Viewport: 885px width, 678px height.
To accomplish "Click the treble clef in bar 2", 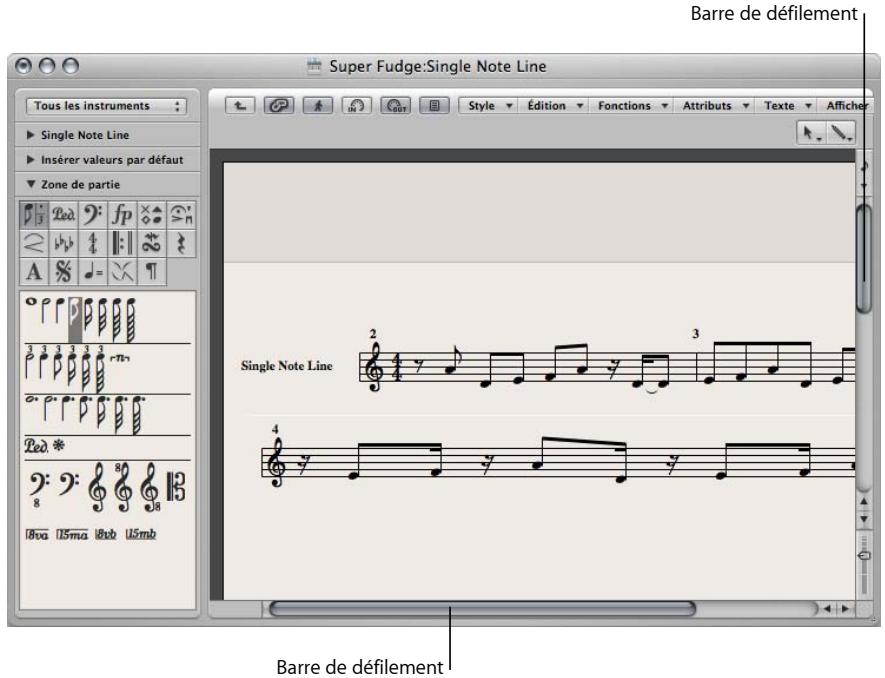I will 374,368.
